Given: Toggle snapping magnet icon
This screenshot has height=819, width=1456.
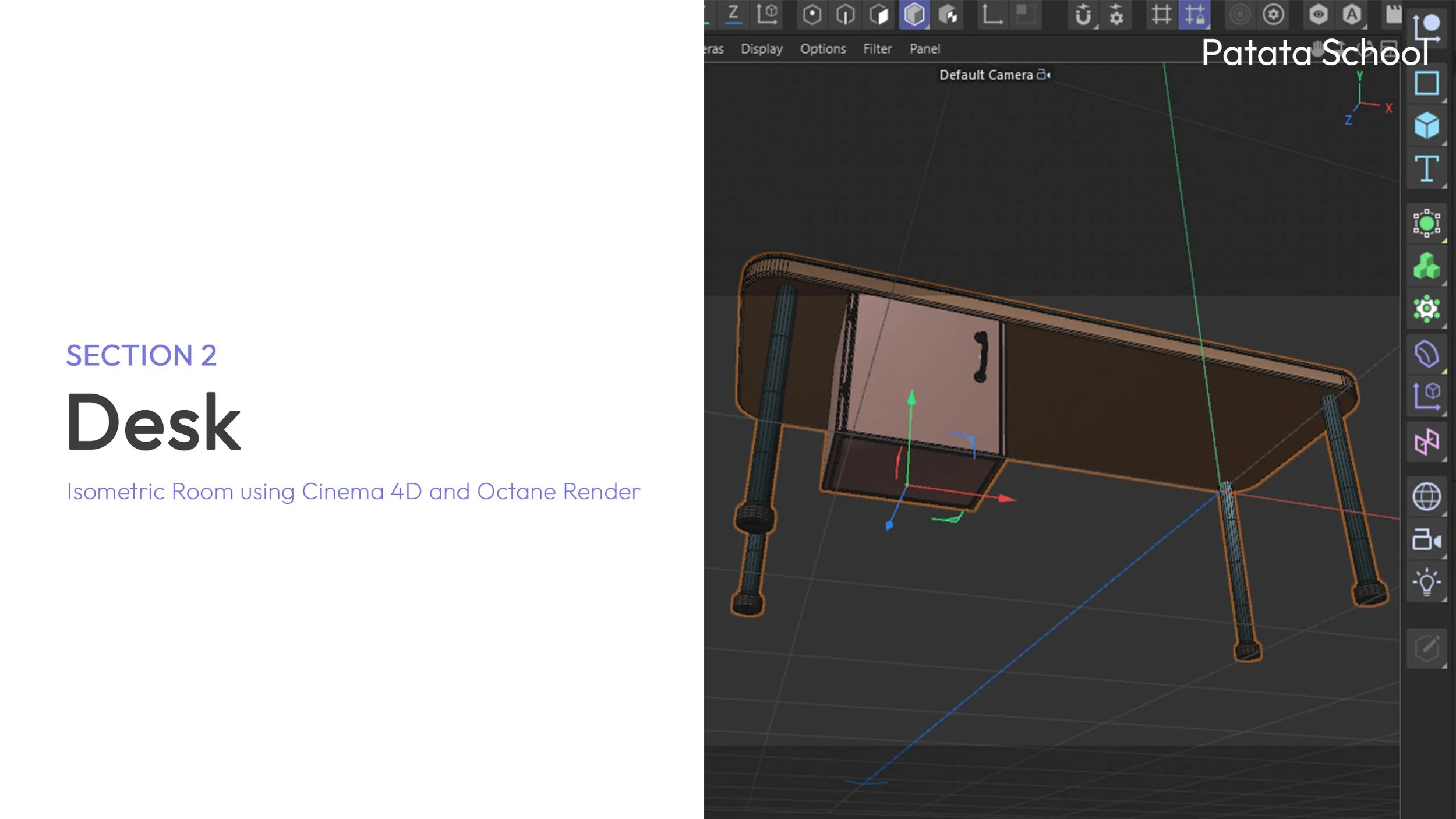Looking at the screenshot, I should coord(1083,15).
